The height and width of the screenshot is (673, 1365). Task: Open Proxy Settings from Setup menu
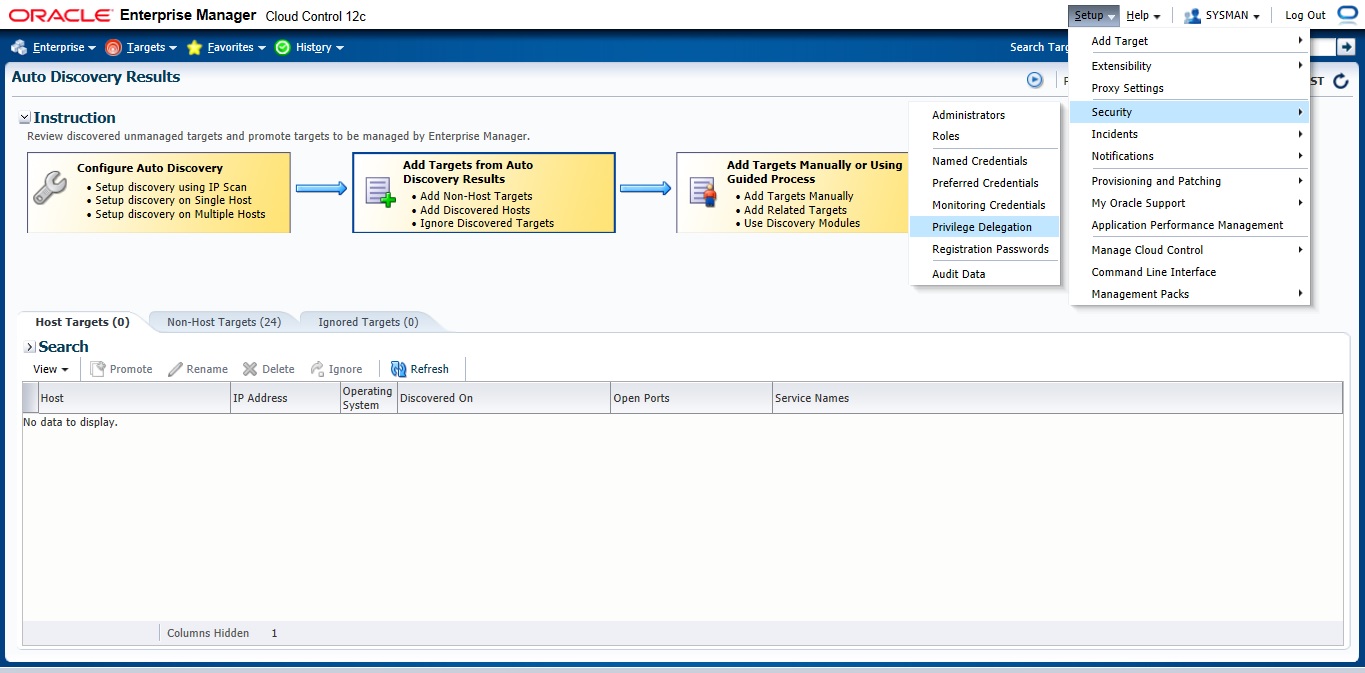pyautogui.click(x=1127, y=88)
